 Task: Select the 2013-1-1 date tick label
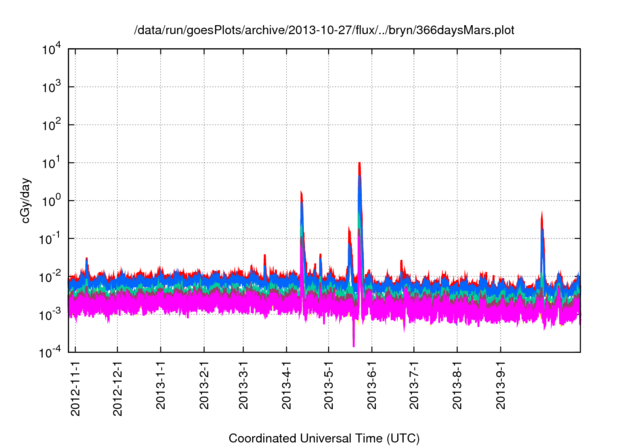point(161,390)
